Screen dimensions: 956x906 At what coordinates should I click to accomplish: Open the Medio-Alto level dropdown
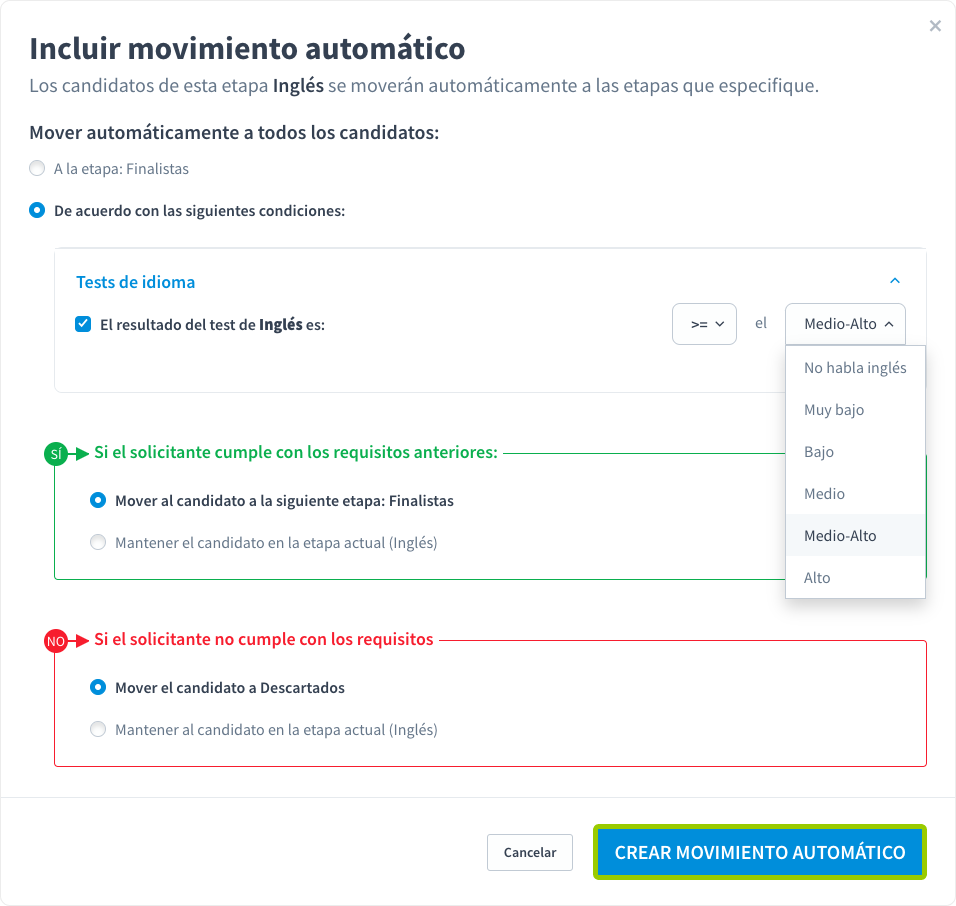point(845,323)
